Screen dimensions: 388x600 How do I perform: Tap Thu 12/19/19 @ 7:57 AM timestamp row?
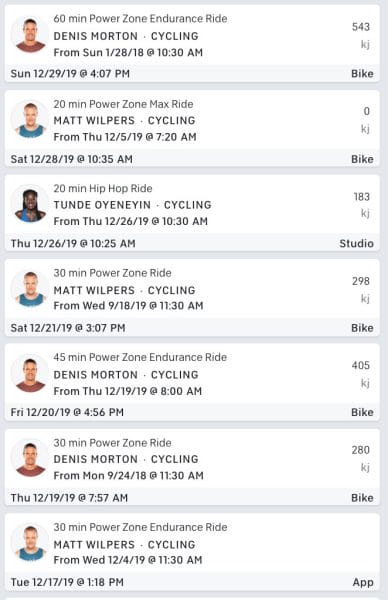[192, 497]
